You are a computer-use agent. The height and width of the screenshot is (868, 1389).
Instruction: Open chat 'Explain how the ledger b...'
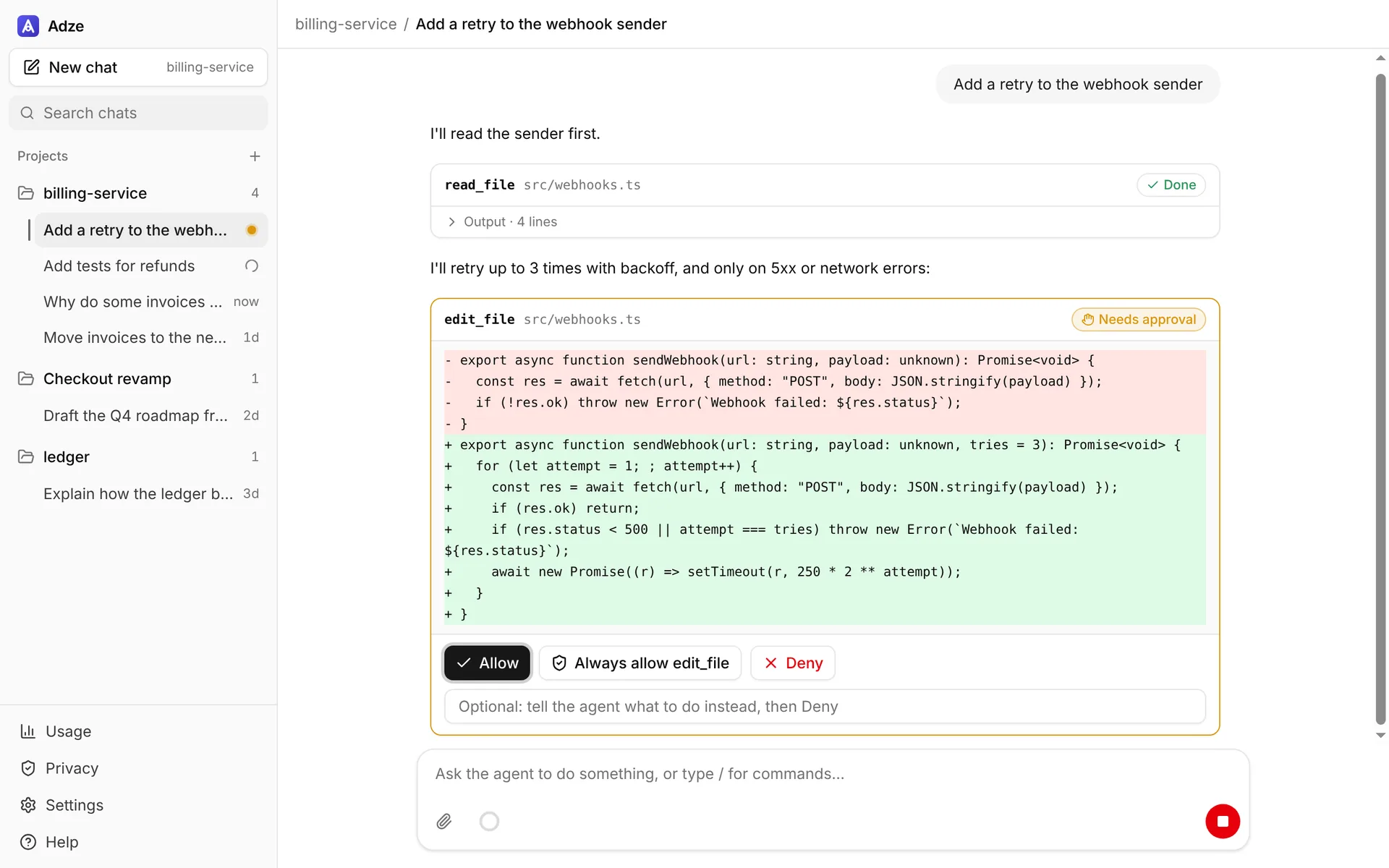tap(151, 493)
